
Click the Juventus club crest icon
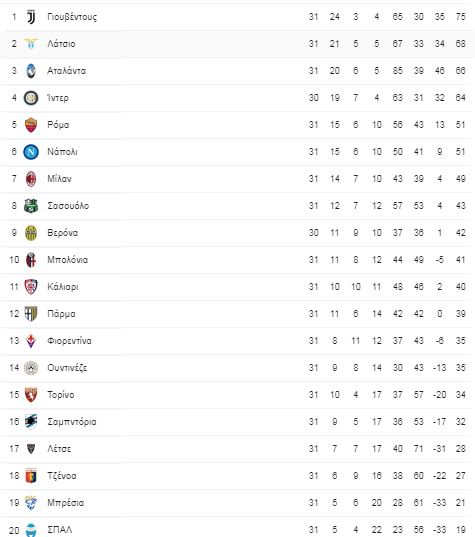coord(31,17)
